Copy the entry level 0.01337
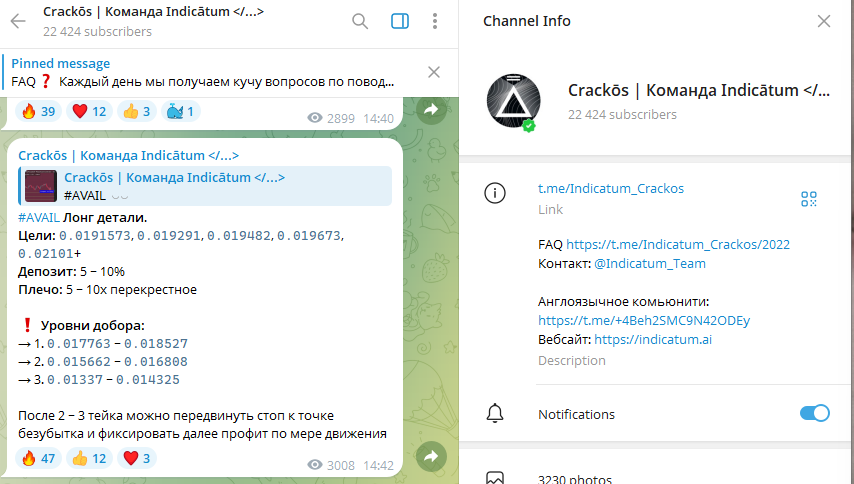 coord(75,379)
